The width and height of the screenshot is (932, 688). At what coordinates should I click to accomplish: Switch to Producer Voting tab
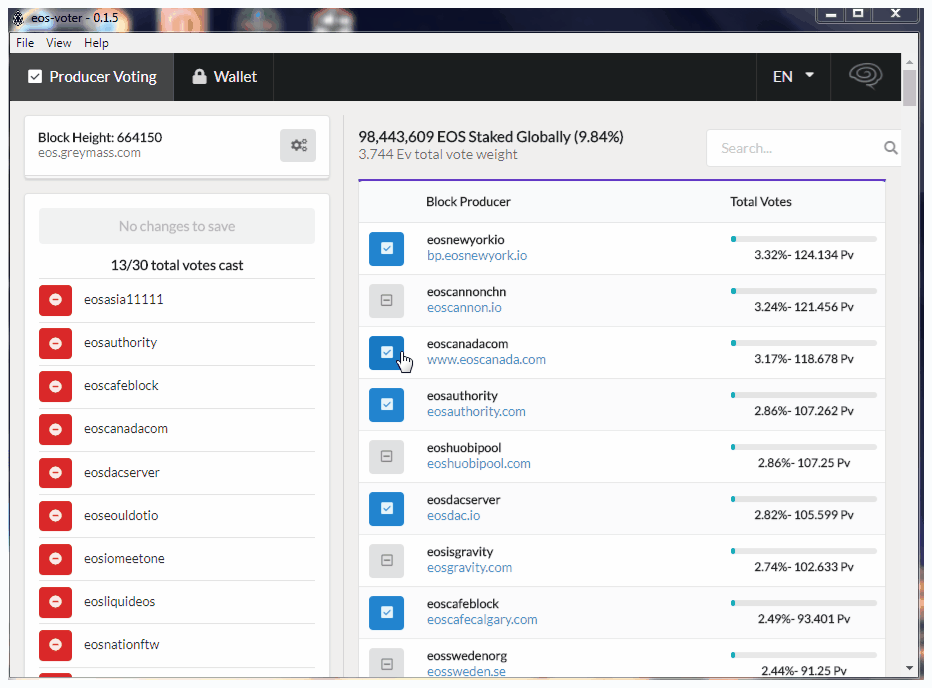pyautogui.click(x=92, y=77)
